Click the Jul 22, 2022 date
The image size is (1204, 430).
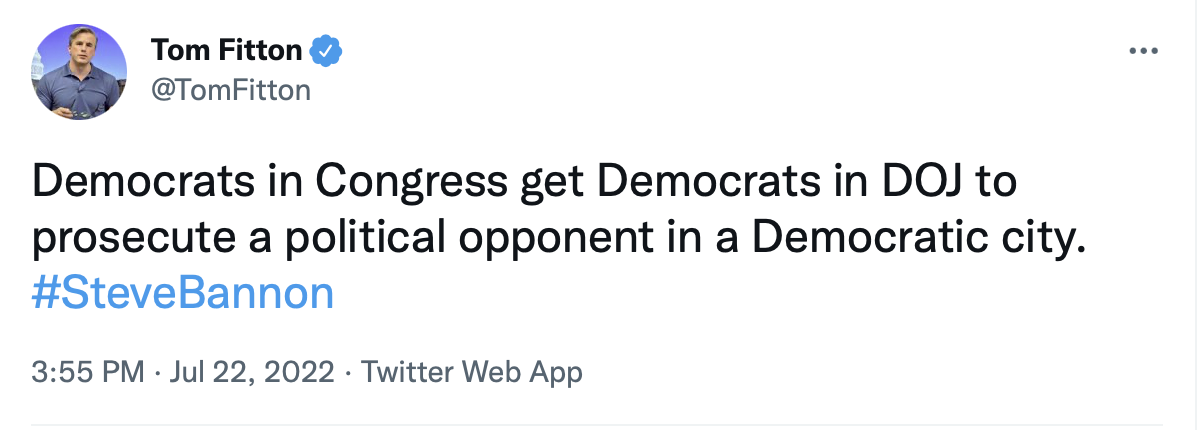(x=252, y=373)
